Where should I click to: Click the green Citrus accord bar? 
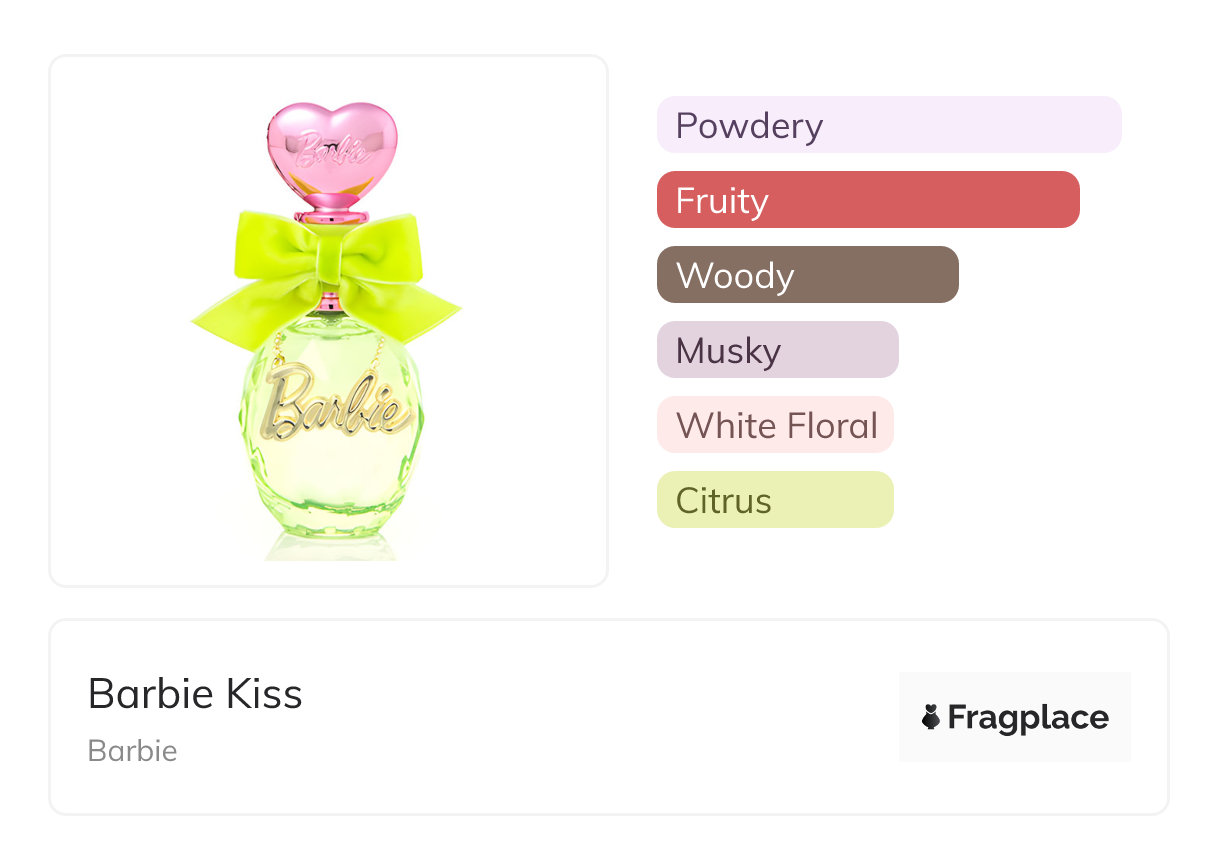pos(774,500)
